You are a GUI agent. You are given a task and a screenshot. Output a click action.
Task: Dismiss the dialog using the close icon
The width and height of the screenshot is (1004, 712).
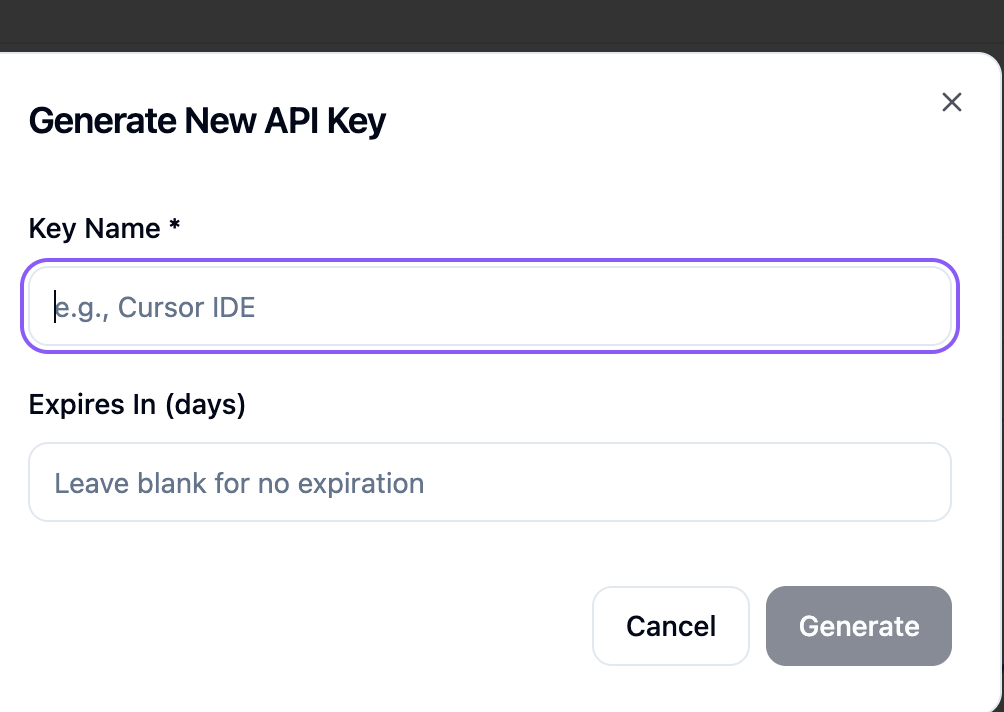pos(951,102)
